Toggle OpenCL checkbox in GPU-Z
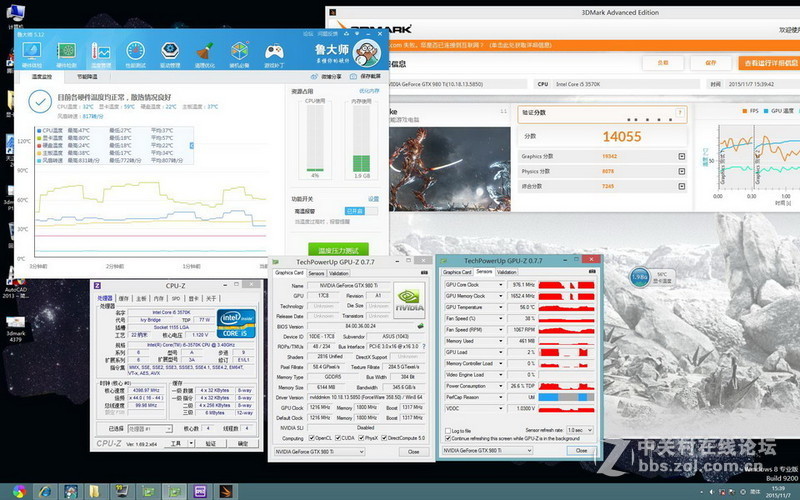 point(312,438)
